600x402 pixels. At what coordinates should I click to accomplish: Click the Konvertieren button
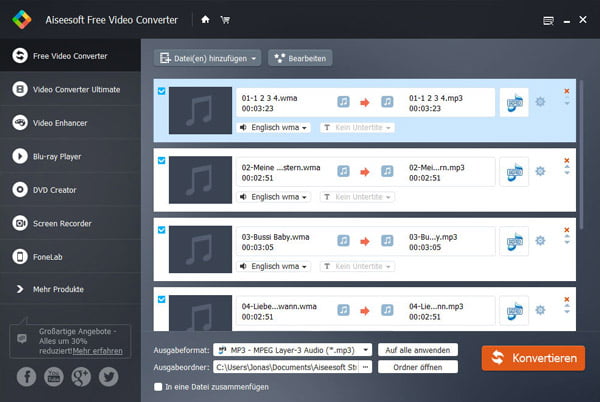click(x=532, y=358)
